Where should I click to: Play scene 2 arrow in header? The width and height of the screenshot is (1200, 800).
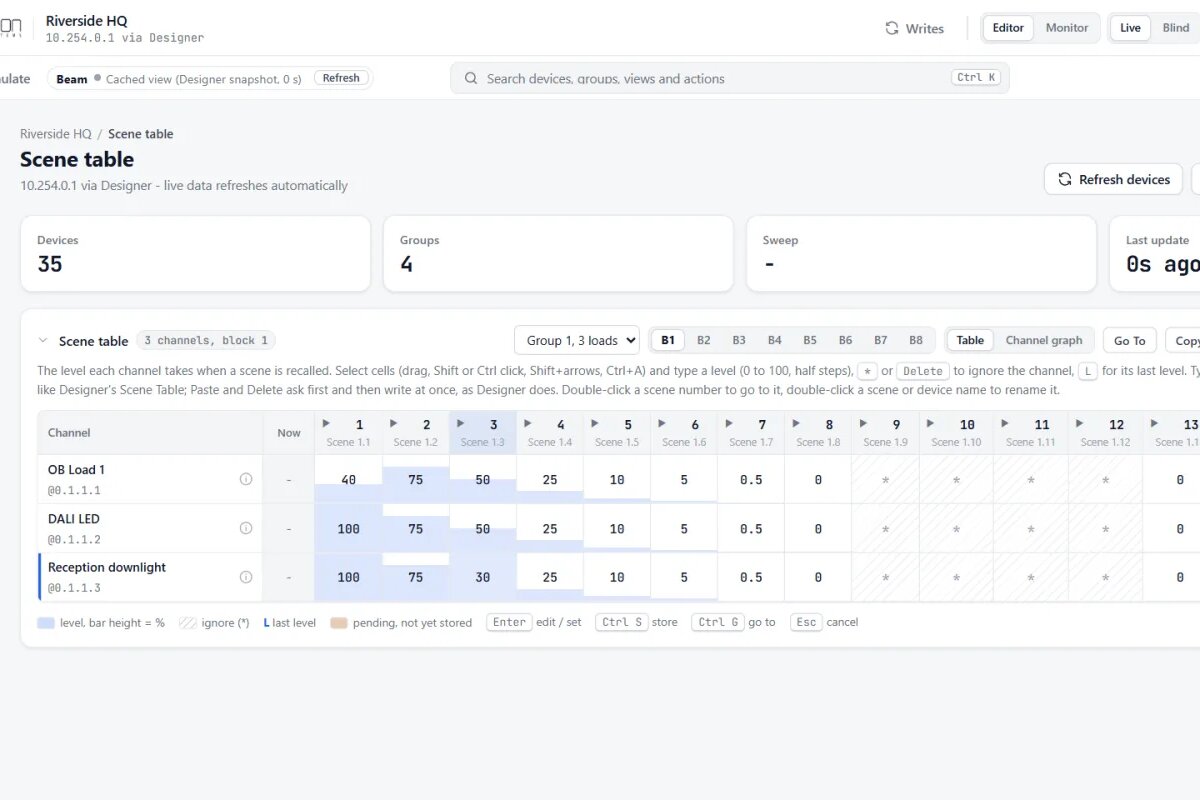[x=394, y=424]
